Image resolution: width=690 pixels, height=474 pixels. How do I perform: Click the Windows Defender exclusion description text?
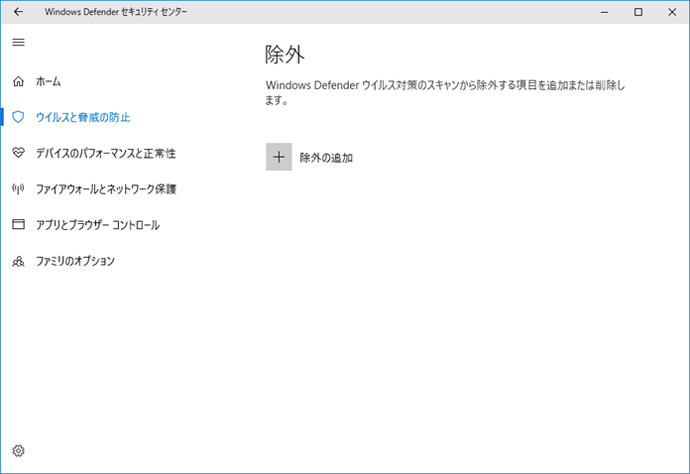coord(445,92)
